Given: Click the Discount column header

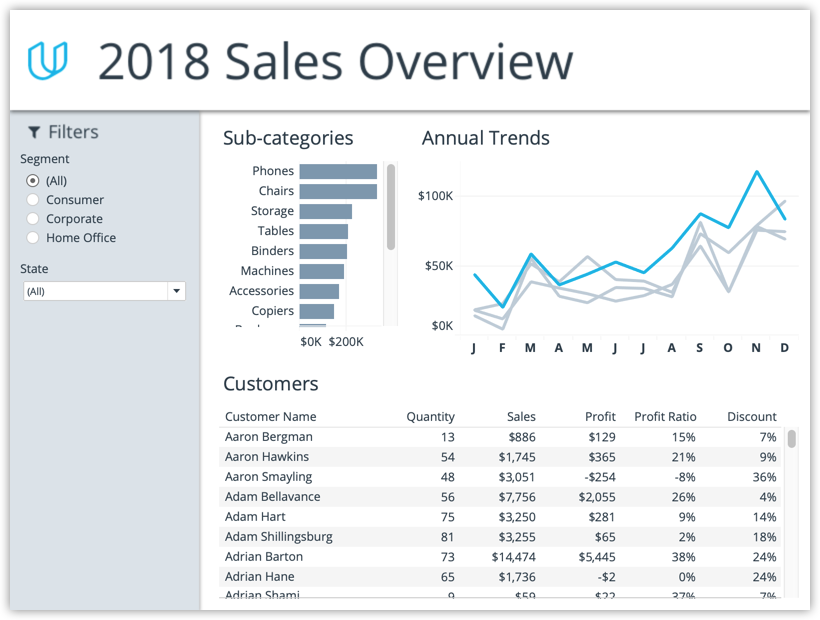Looking at the screenshot, I should [752, 417].
